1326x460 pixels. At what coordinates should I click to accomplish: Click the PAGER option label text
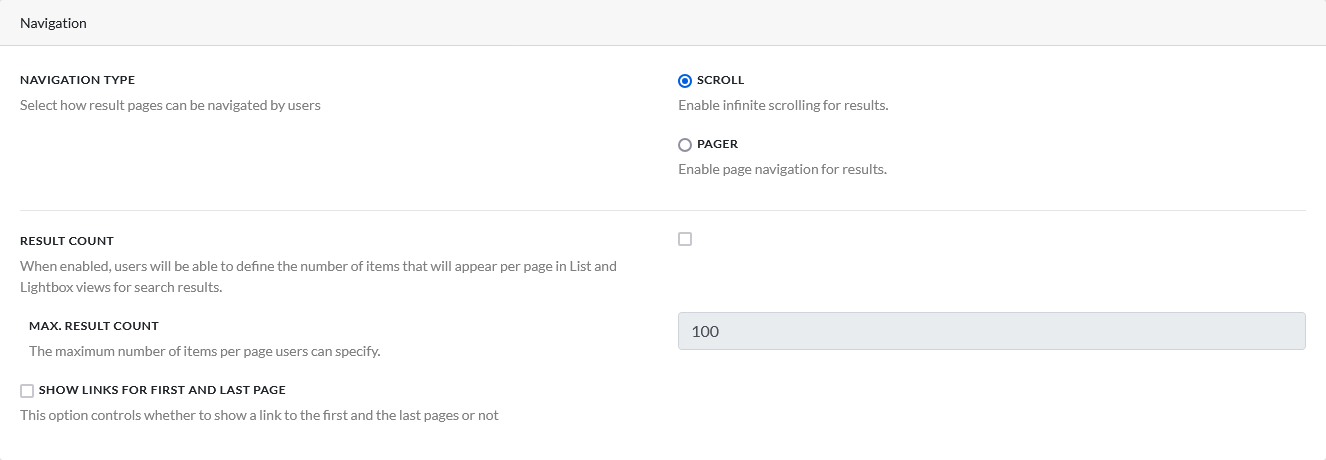coord(717,144)
